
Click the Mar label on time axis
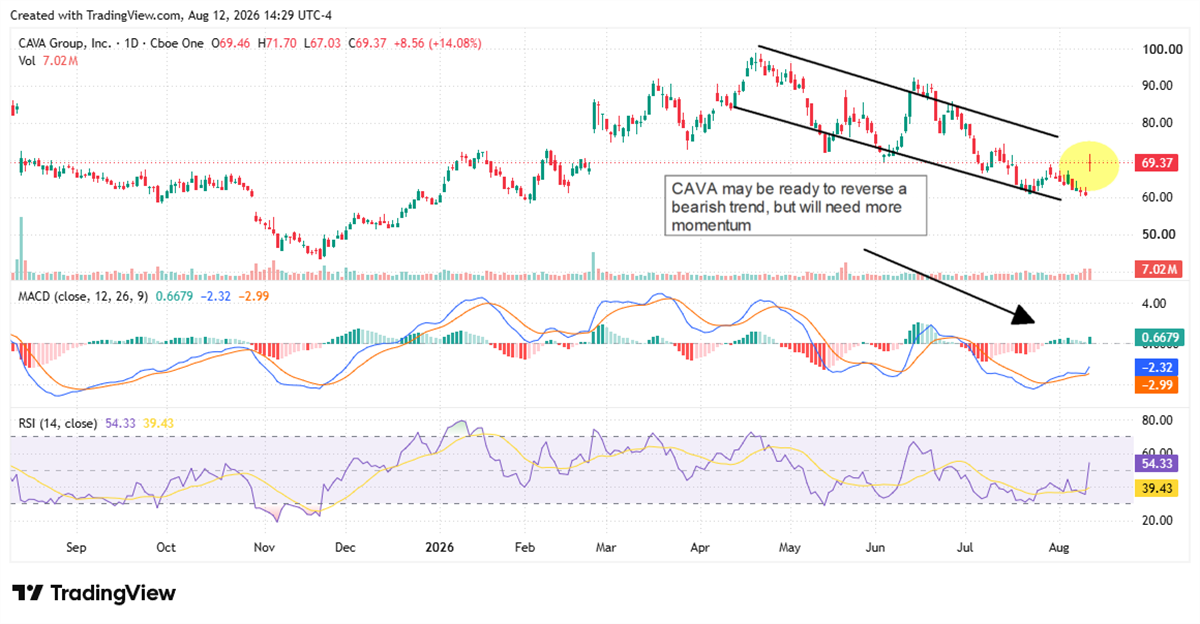click(607, 548)
